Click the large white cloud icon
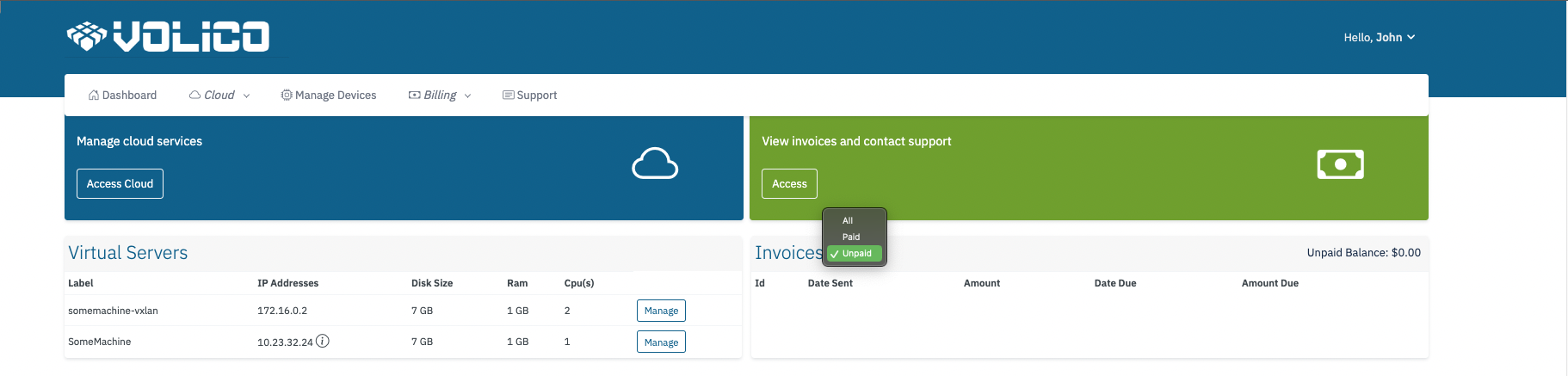 [655, 163]
